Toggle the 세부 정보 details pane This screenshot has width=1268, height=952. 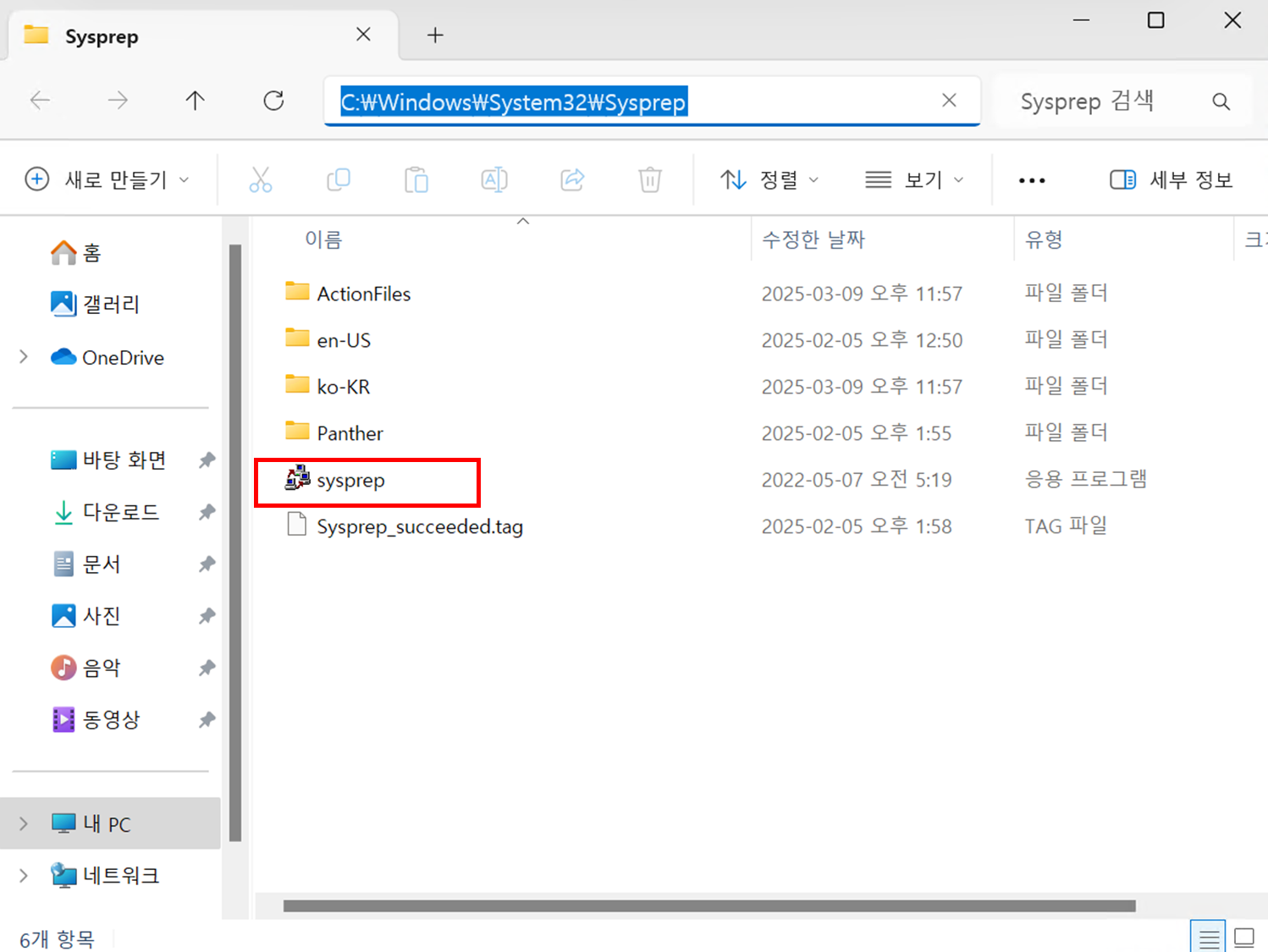1171,179
